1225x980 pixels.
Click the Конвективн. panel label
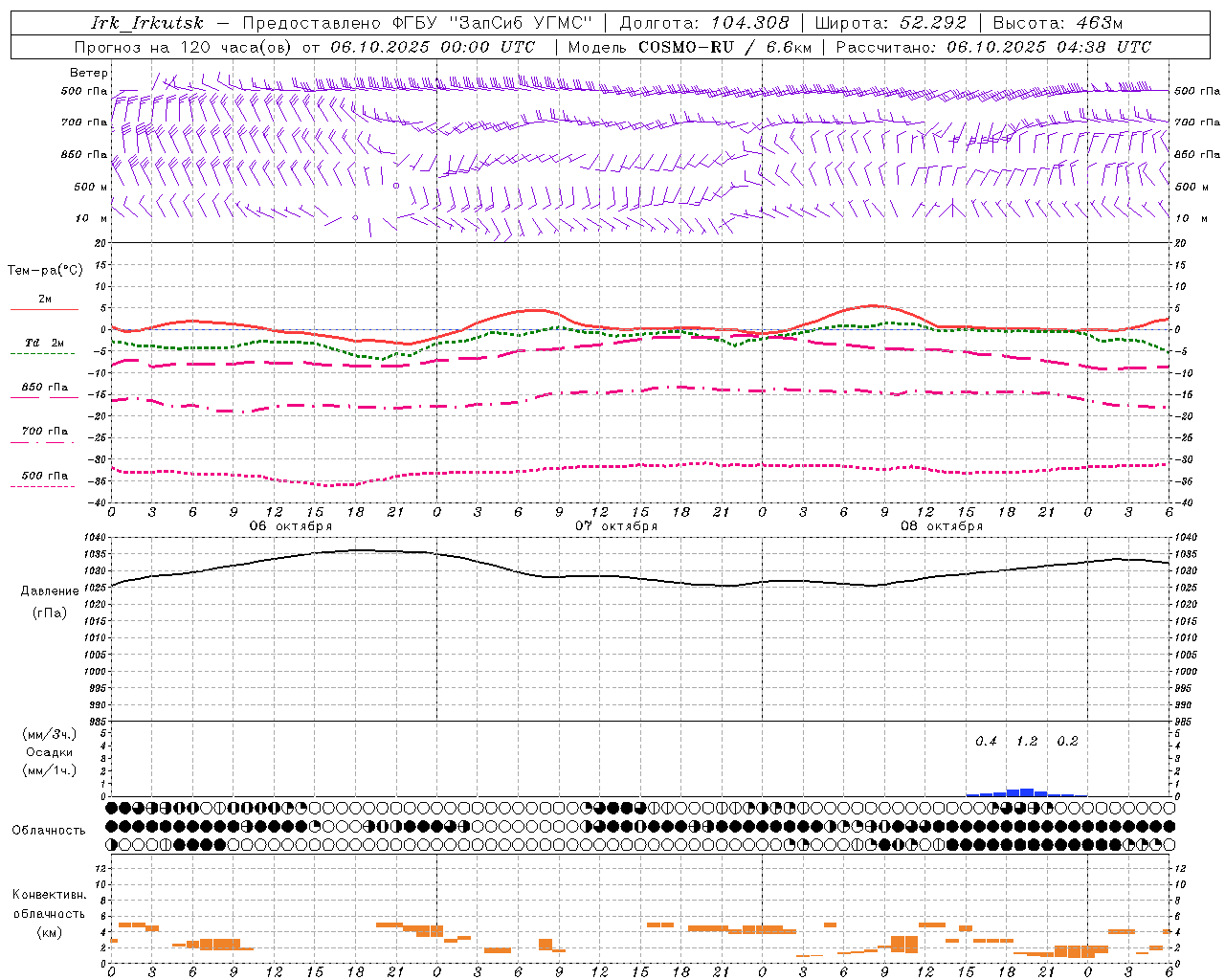pyautogui.click(x=50, y=895)
